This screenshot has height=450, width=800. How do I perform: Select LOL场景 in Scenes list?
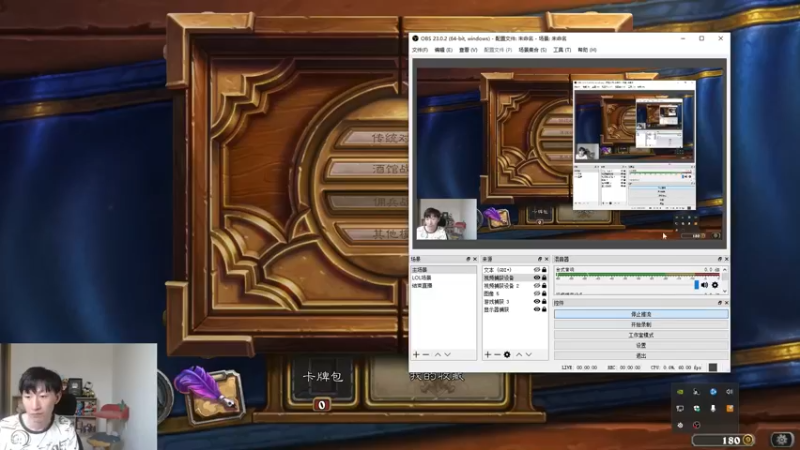tap(443, 278)
